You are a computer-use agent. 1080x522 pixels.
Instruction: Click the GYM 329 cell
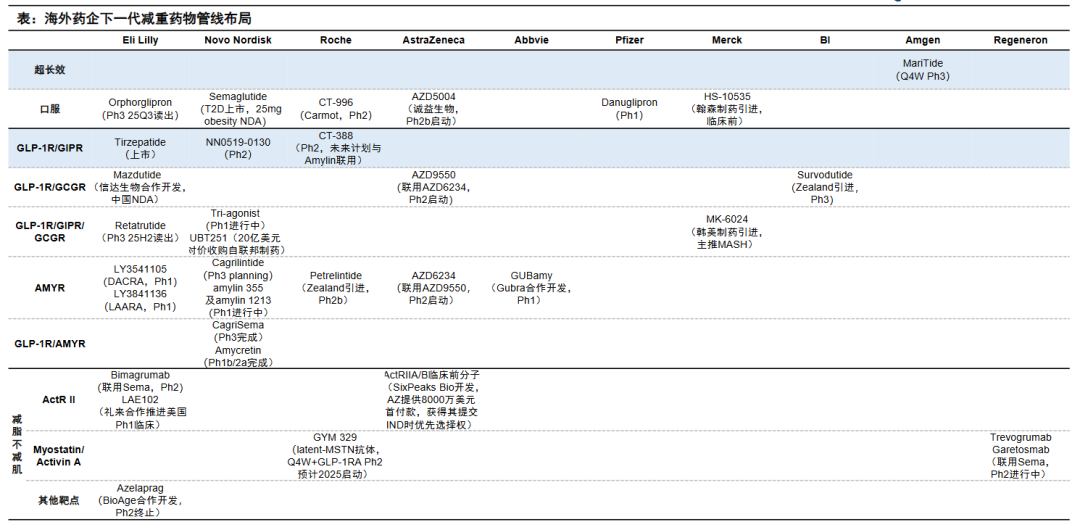[335, 456]
